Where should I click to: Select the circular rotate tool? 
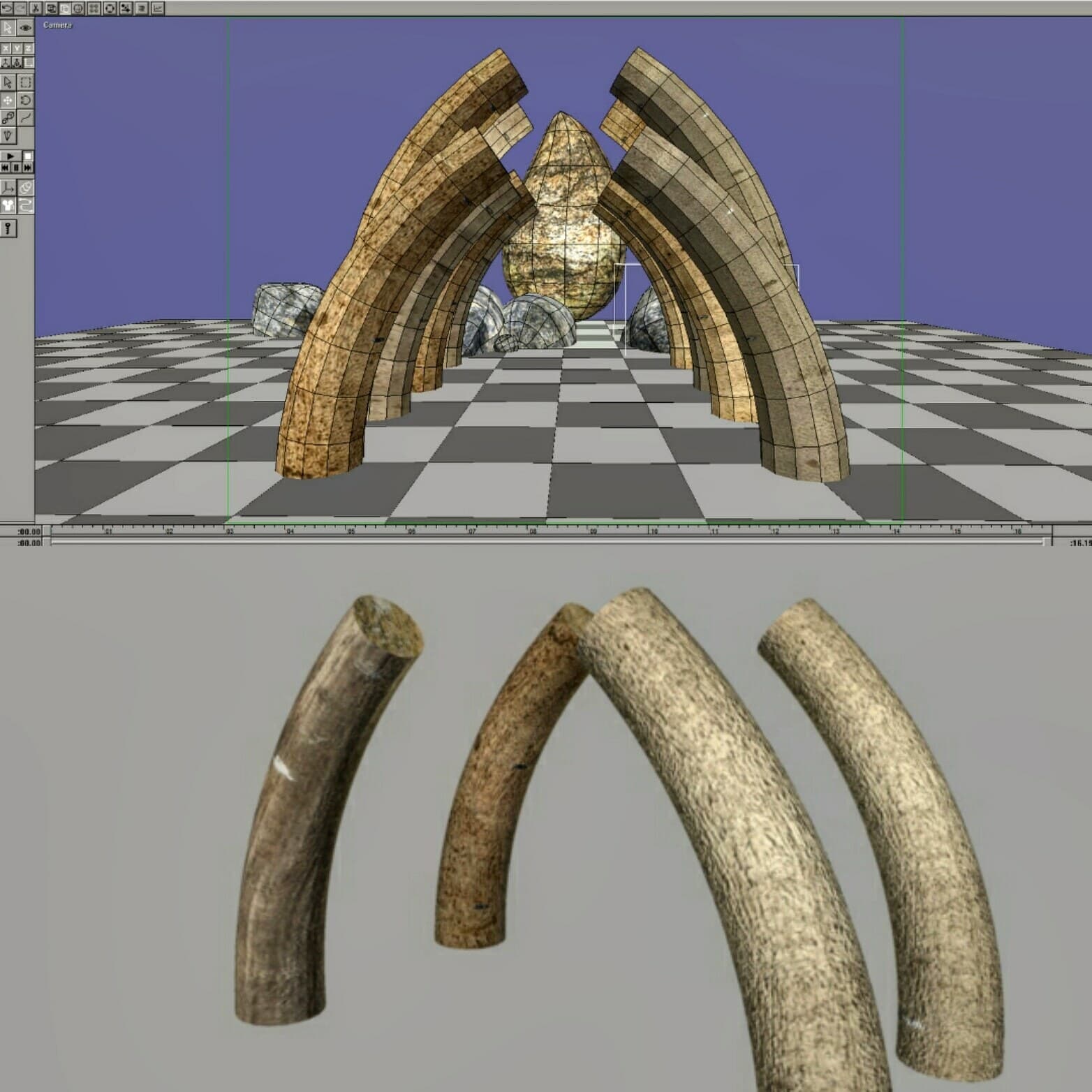26,100
